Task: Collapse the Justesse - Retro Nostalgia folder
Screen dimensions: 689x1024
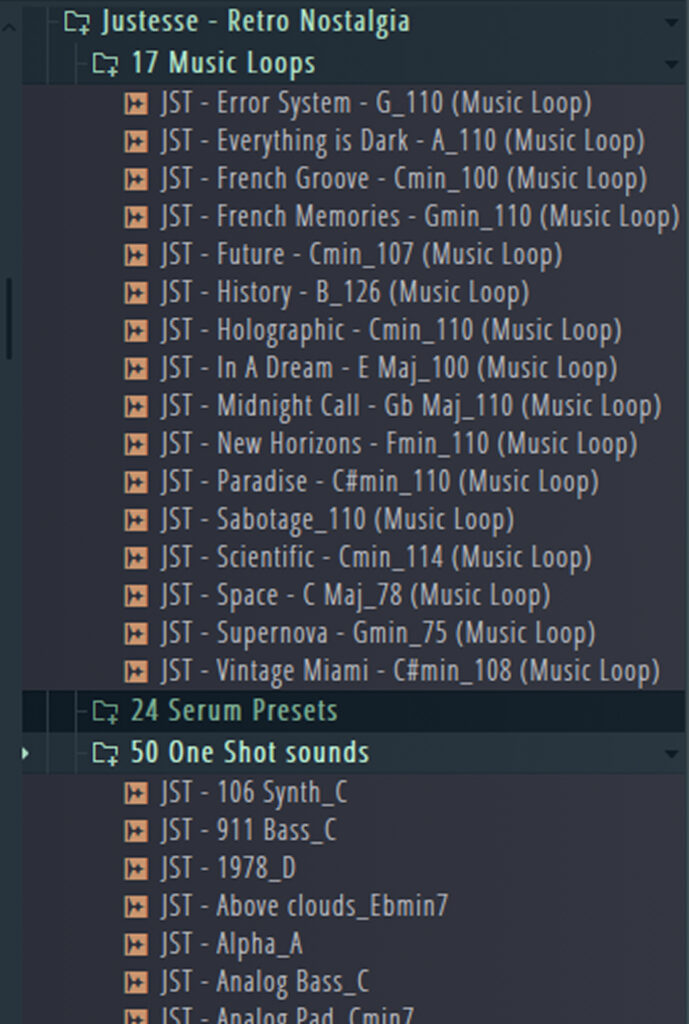Action: [x=76, y=22]
